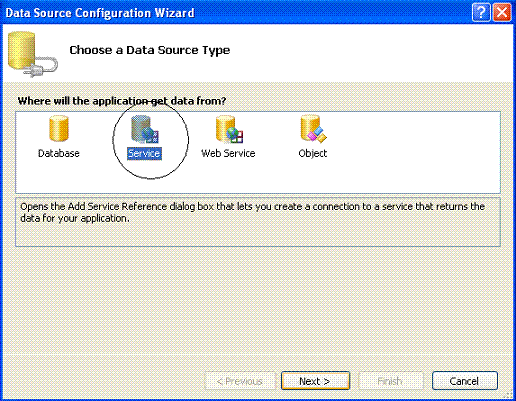Viewport: 516px width, 401px height.
Task: Click the disabled < Previous button
Action: pyautogui.click(x=240, y=381)
